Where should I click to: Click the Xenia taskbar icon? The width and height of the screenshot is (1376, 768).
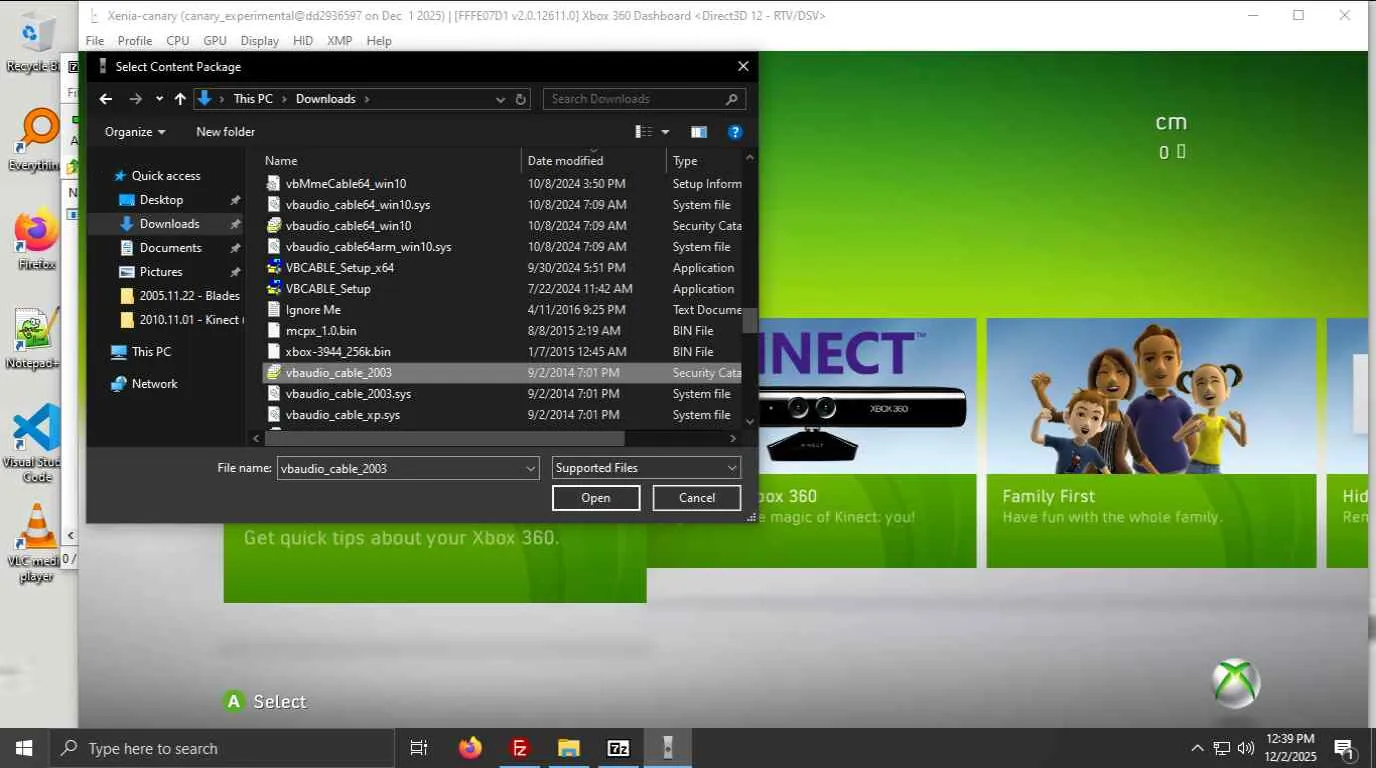click(x=668, y=748)
